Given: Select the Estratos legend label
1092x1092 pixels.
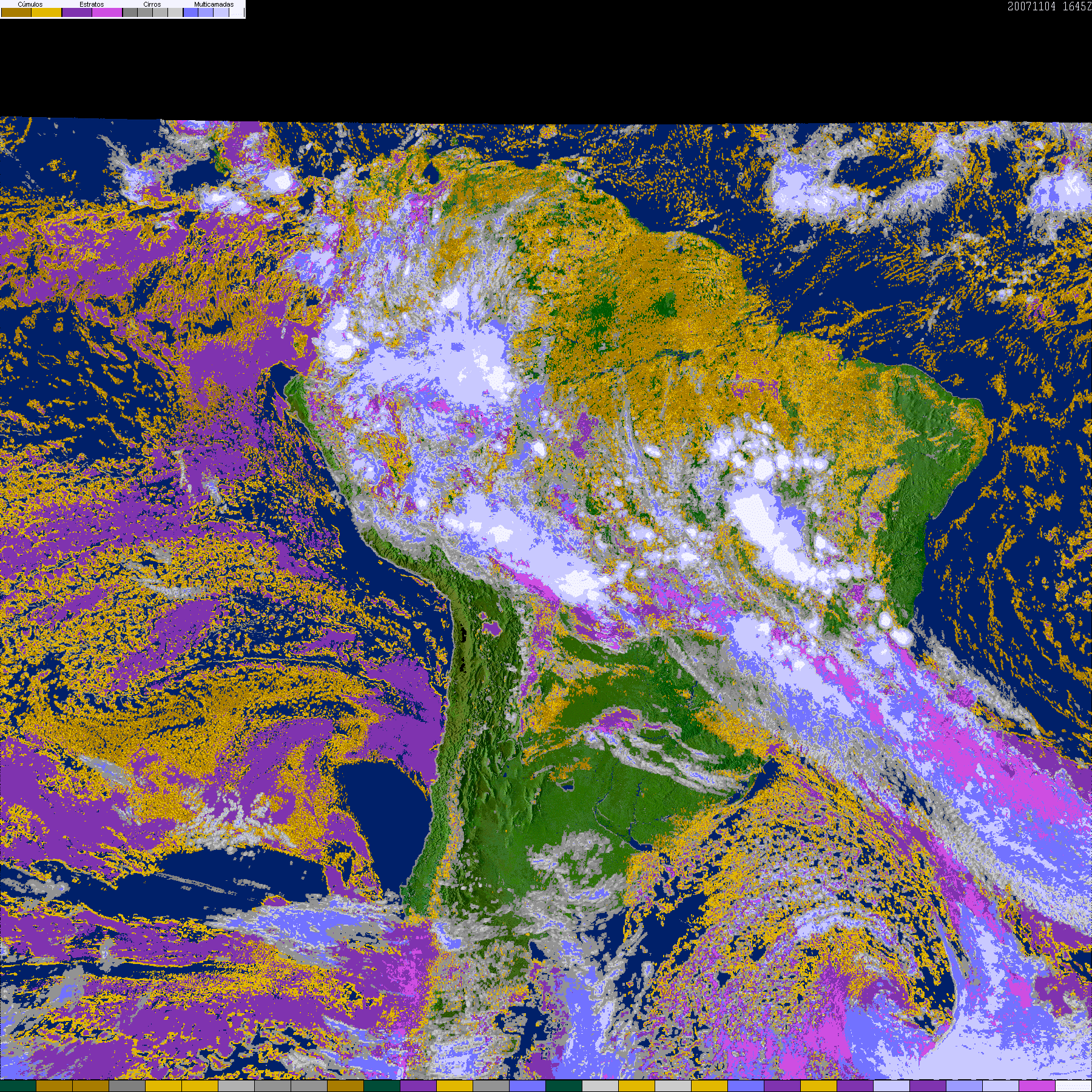Looking at the screenshot, I should (x=92, y=4).
